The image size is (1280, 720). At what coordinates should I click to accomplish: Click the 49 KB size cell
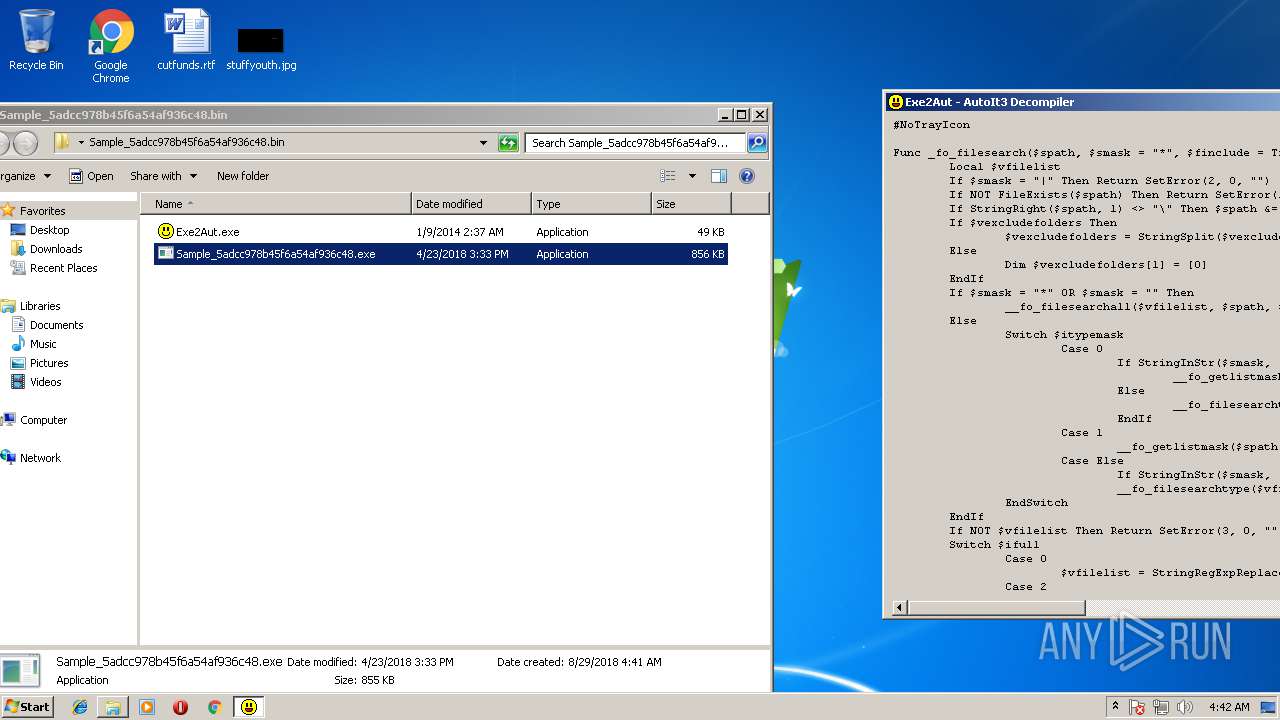710,232
